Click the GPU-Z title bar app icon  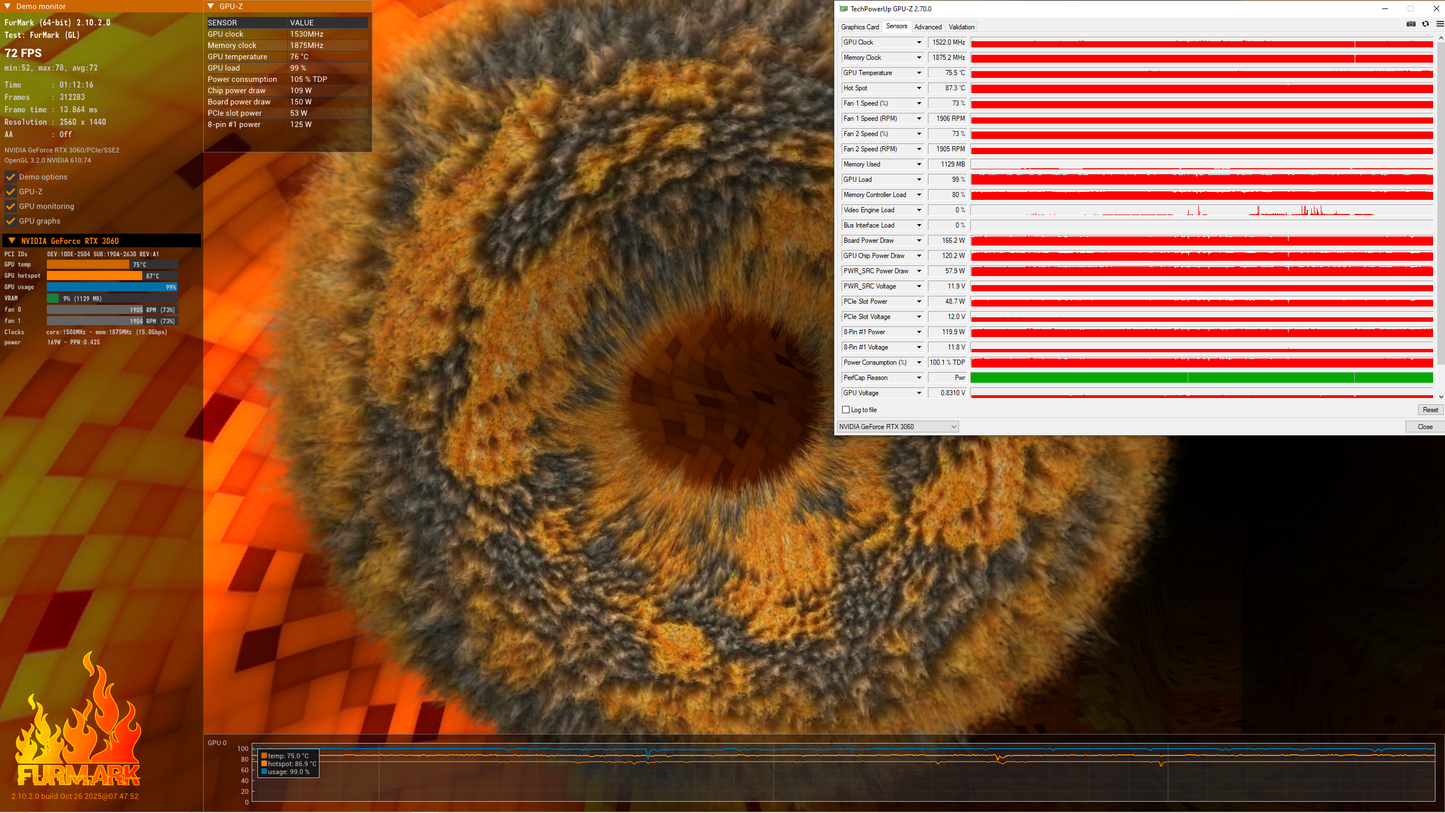(844, 9)
